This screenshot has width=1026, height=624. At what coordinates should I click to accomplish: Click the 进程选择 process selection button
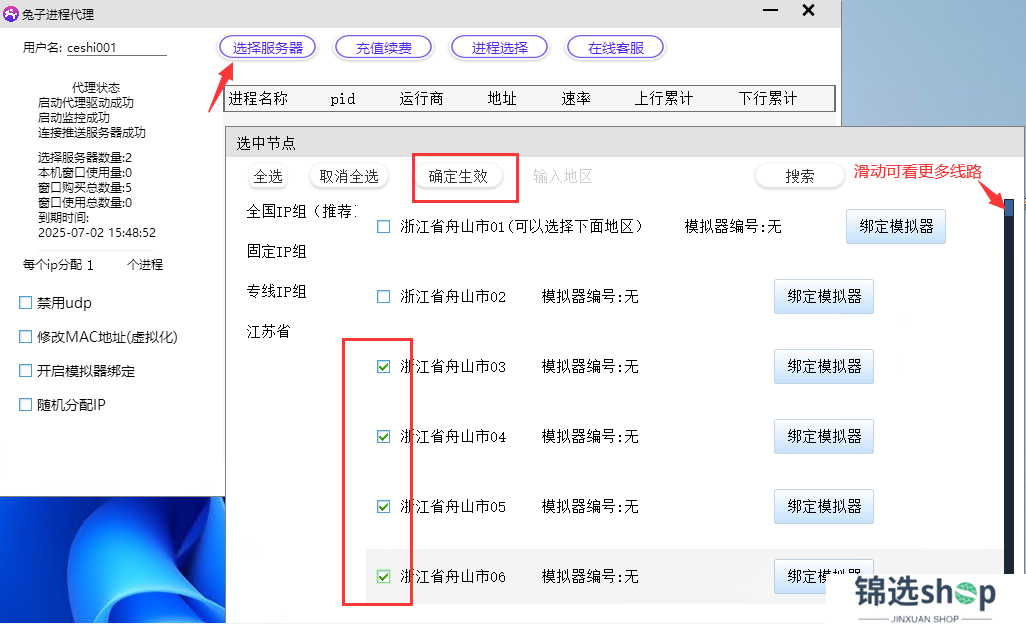499,48
